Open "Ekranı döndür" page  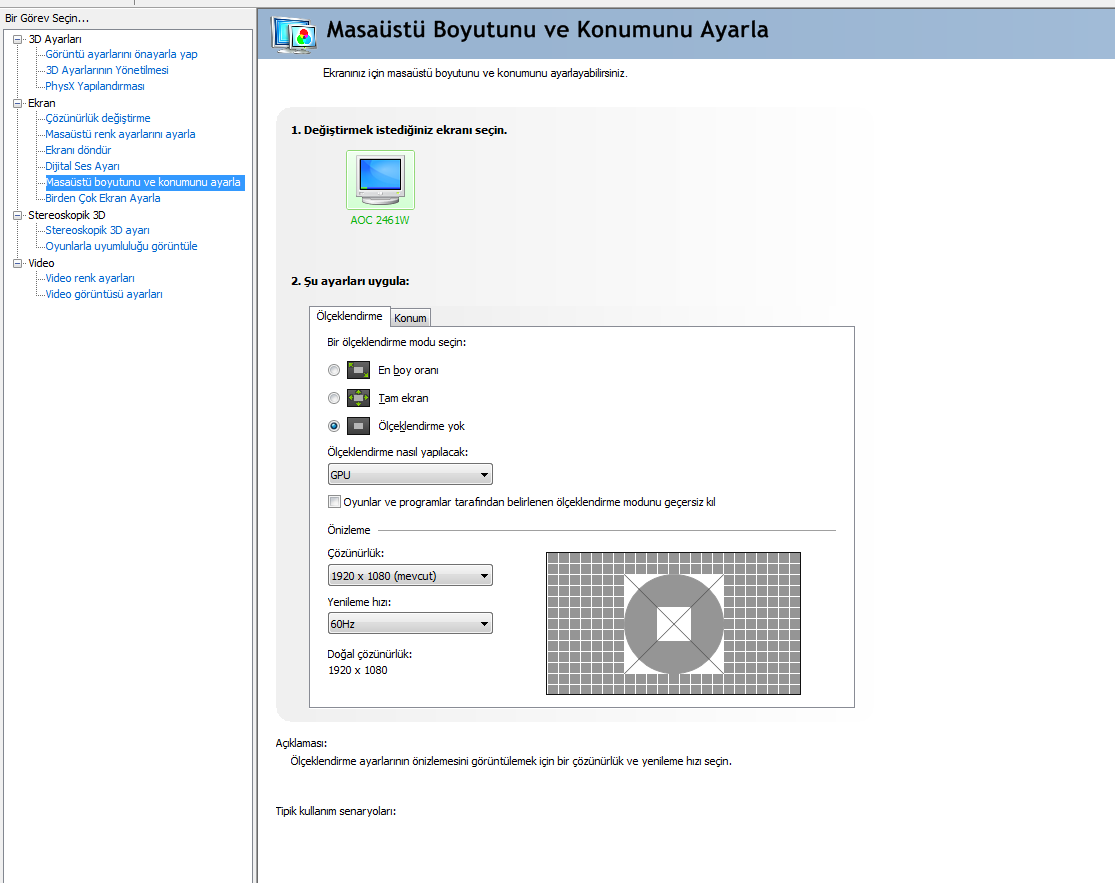[78, 150]
